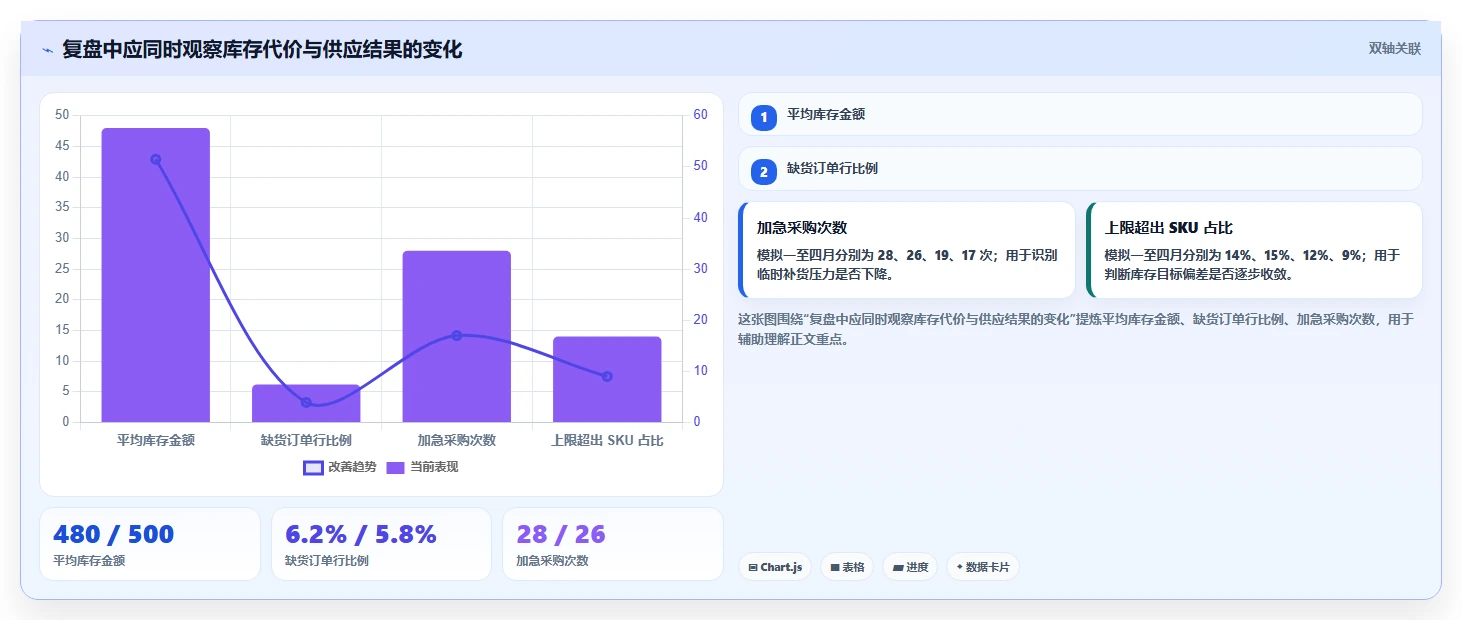Click the left axis value 50
Screen dimensions: 1462x620
[62, 115]
